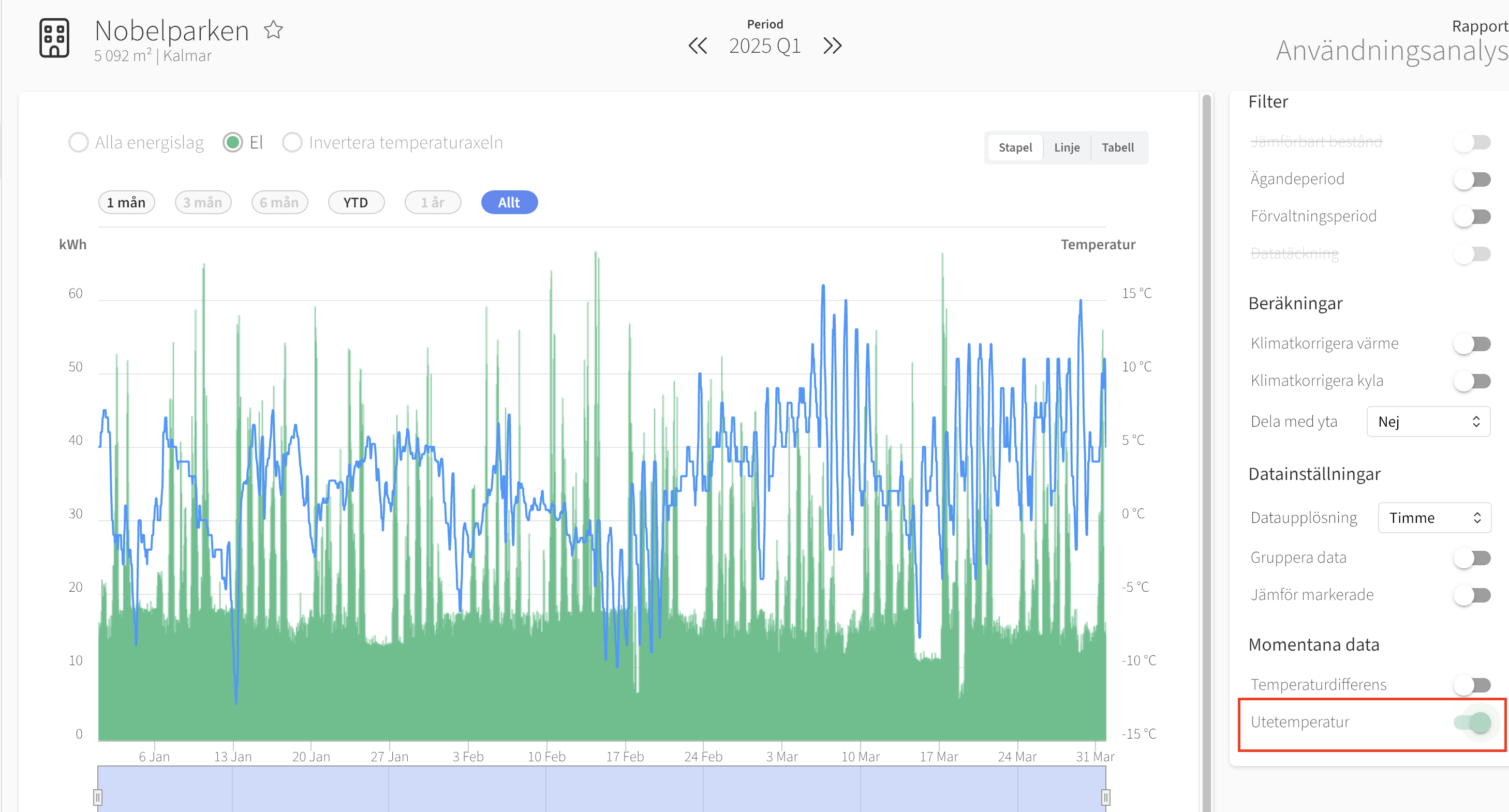The height and width of the screenshot is (812, 1509).
Task: Mark Nobelparken as favorite with star icon
Action: coord(274,30)
